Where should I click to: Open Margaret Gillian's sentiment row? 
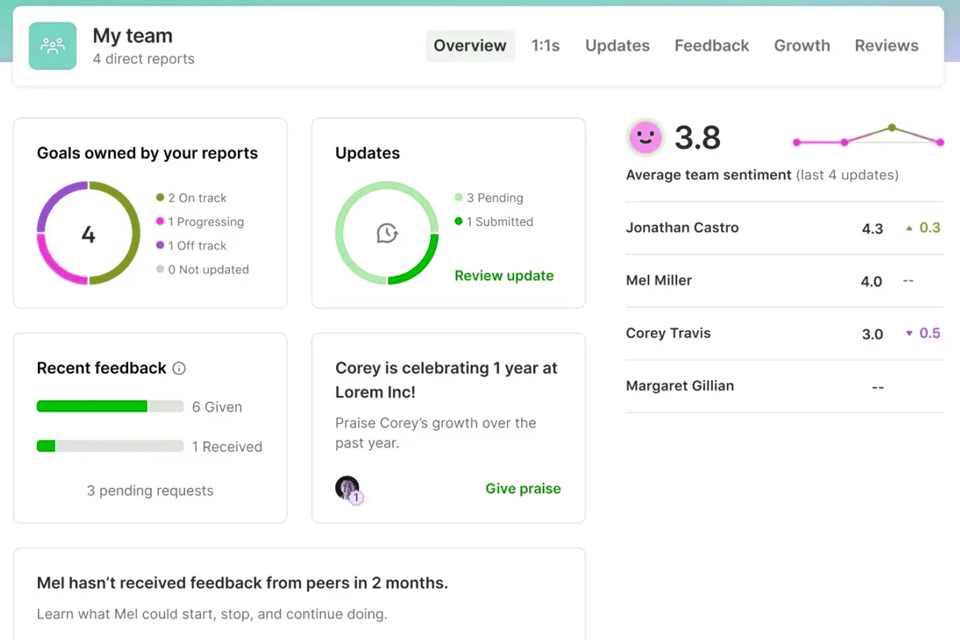tap(784, 386)
